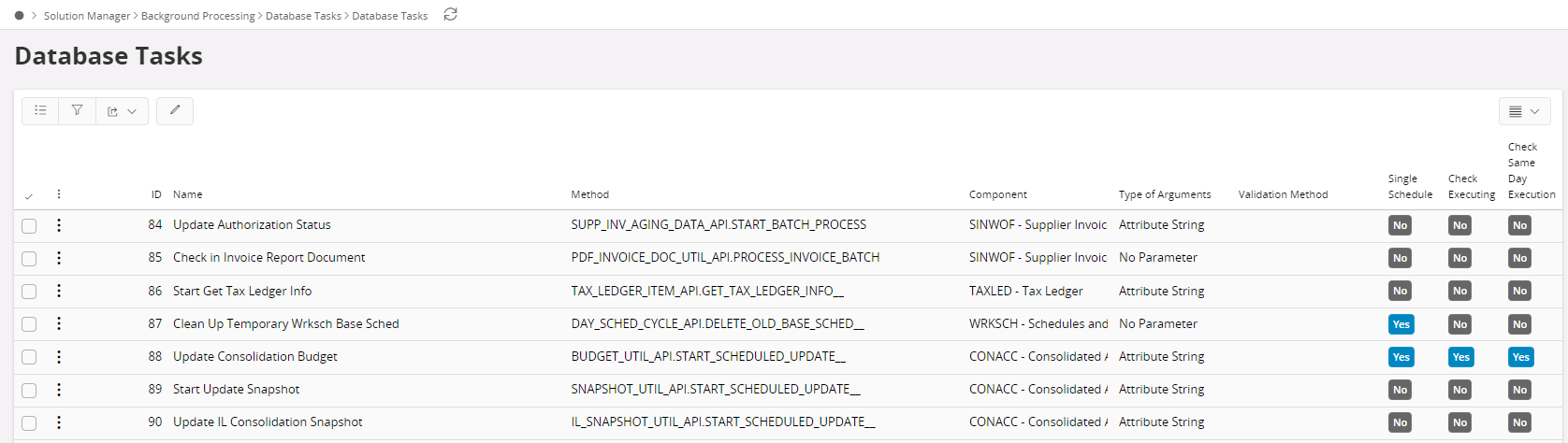Click the filter funnel icon

click(x=77, y=111)
